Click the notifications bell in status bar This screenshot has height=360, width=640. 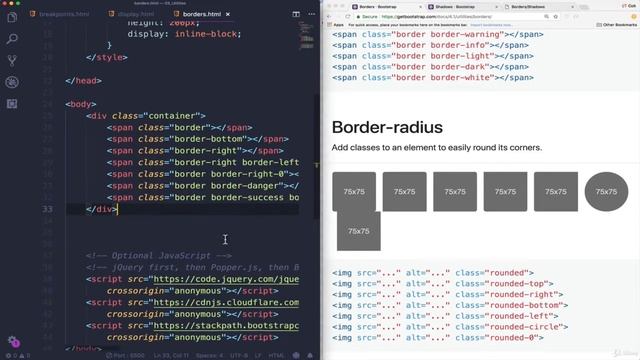tap(310, 356)
